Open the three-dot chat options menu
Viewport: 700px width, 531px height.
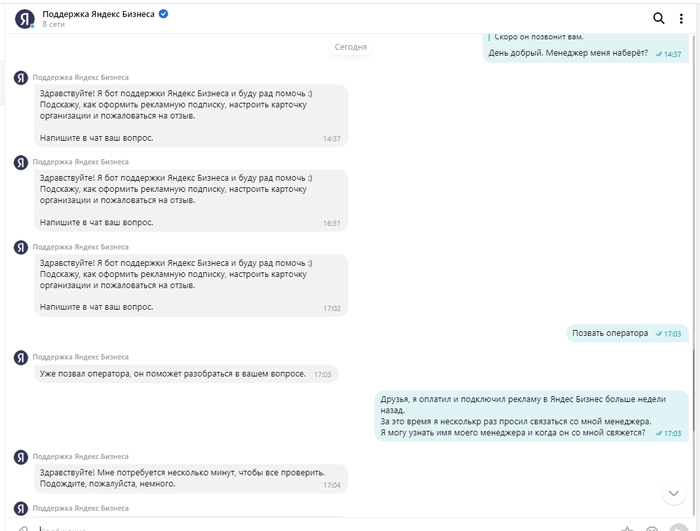pyautogui.click(x=680, y=18)
